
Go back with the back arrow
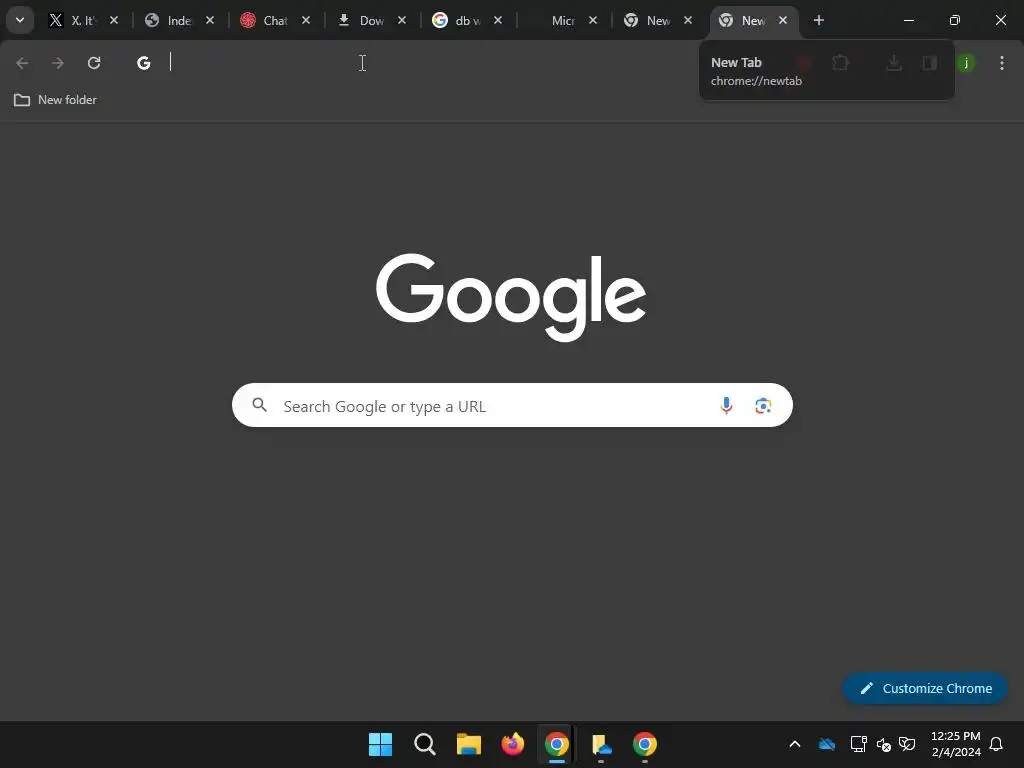coord(22,63)
